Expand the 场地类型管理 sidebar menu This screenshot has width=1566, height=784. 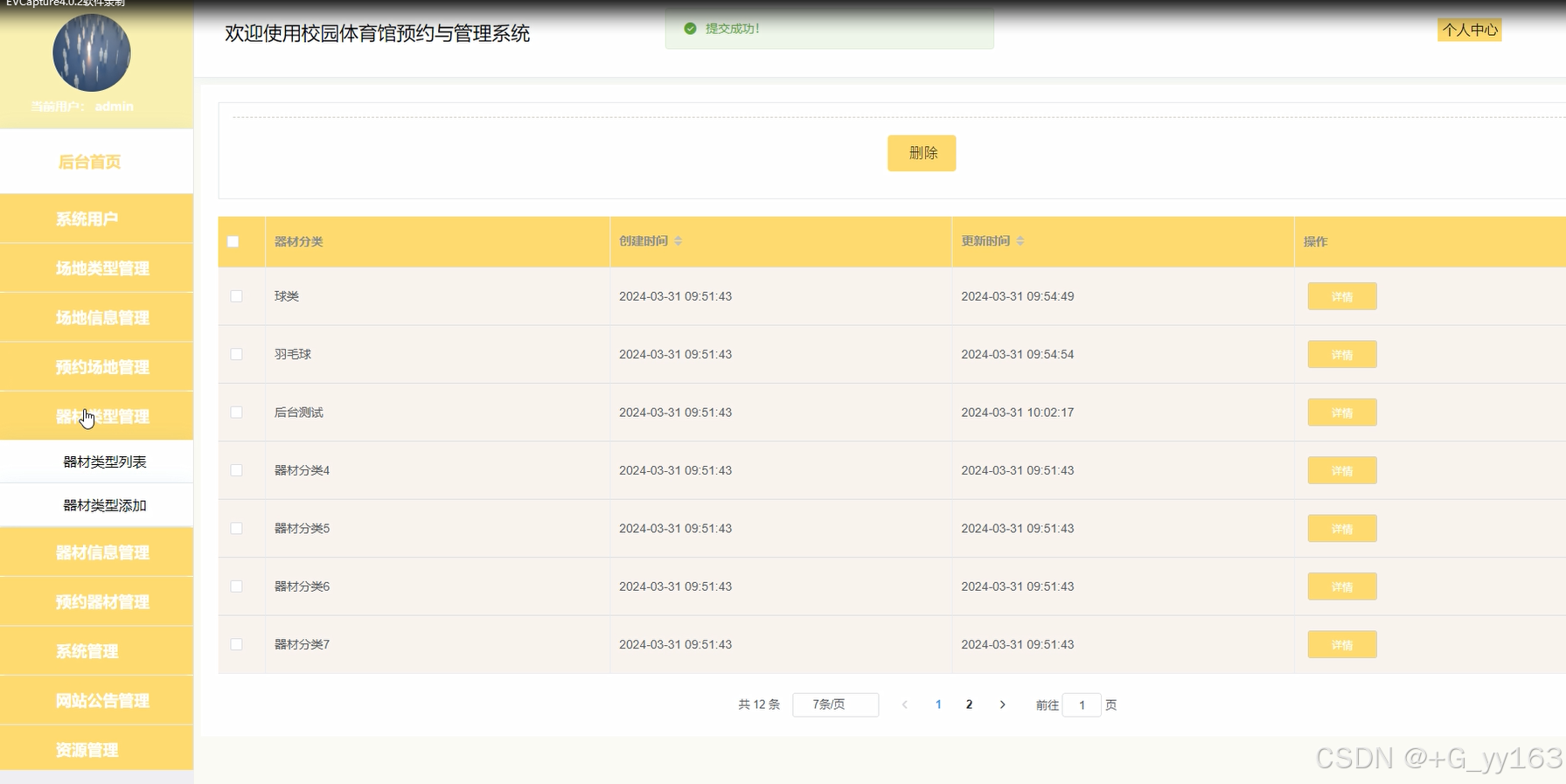[x=96, y=268]
